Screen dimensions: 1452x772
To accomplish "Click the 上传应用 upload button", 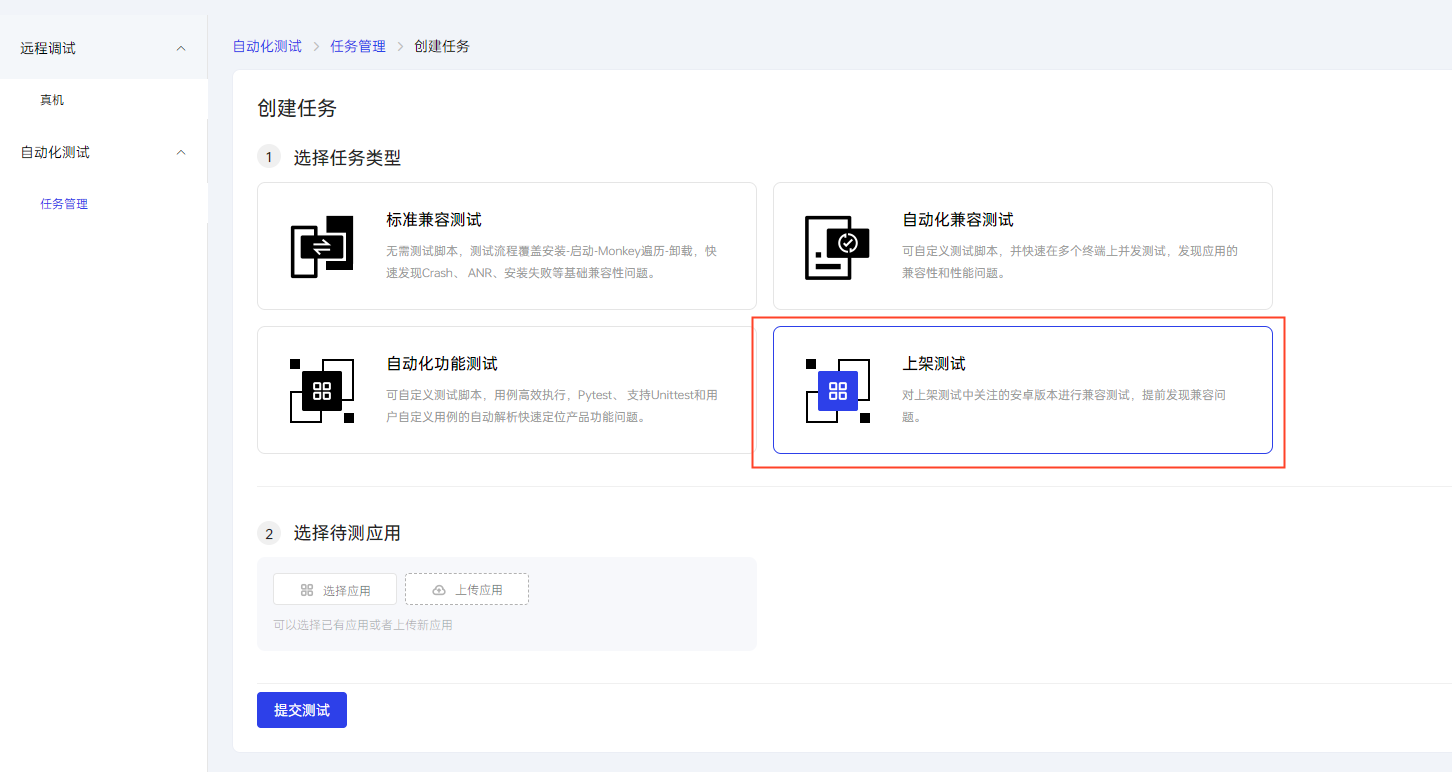I will 467,589.
